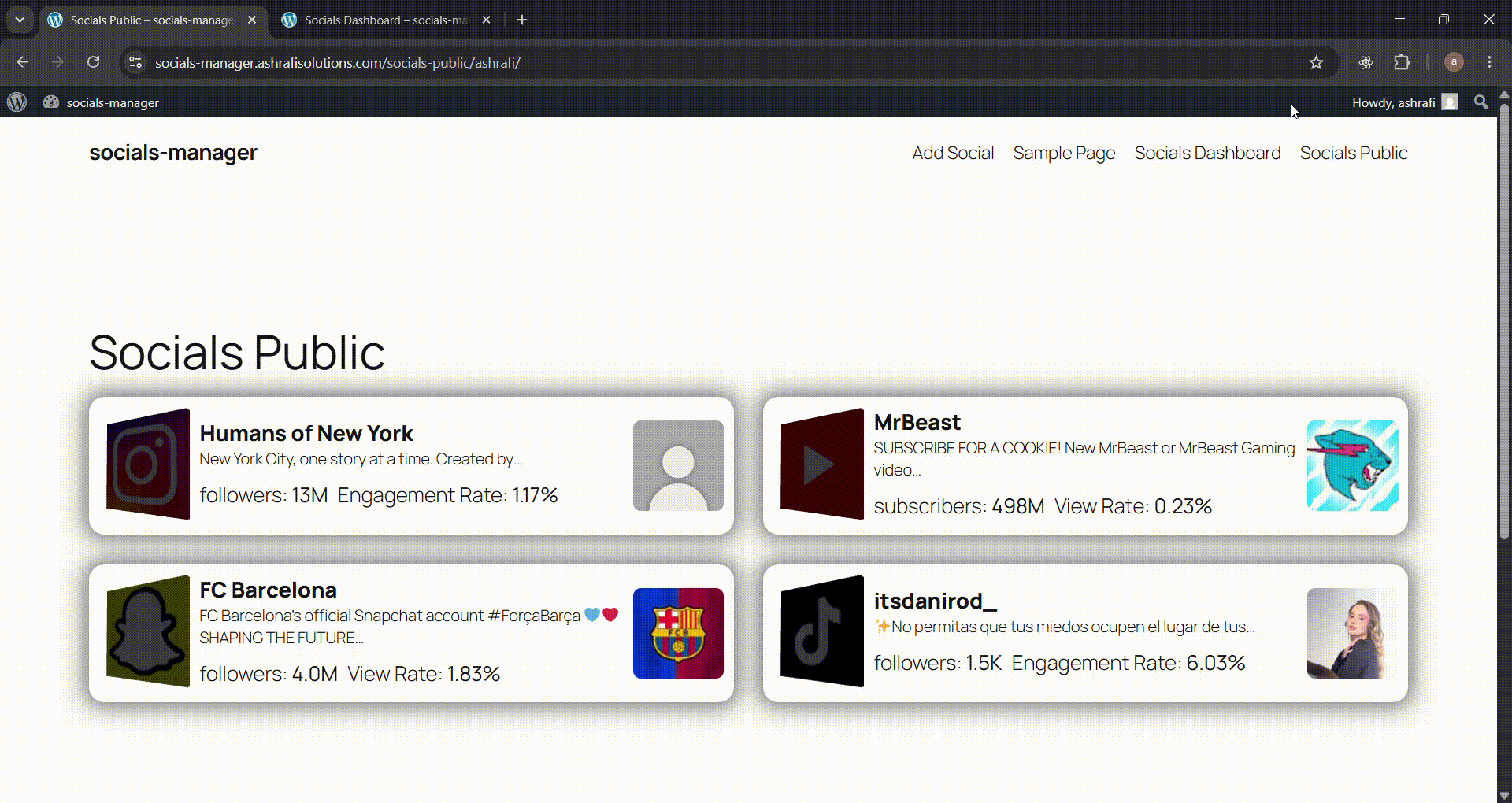The image size is (1512, 803).
Task: Go back with the browser back arrow
Action: click(x=22, y=62)
